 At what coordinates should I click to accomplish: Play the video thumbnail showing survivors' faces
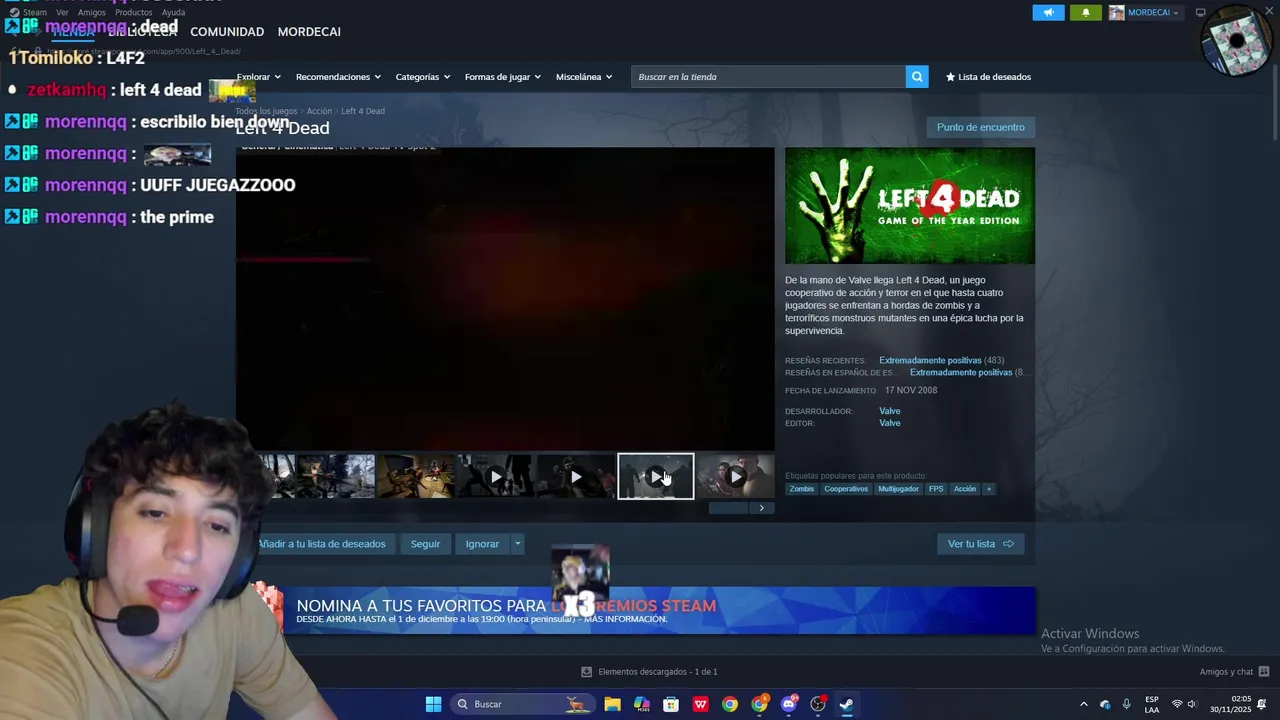[735, 477]
